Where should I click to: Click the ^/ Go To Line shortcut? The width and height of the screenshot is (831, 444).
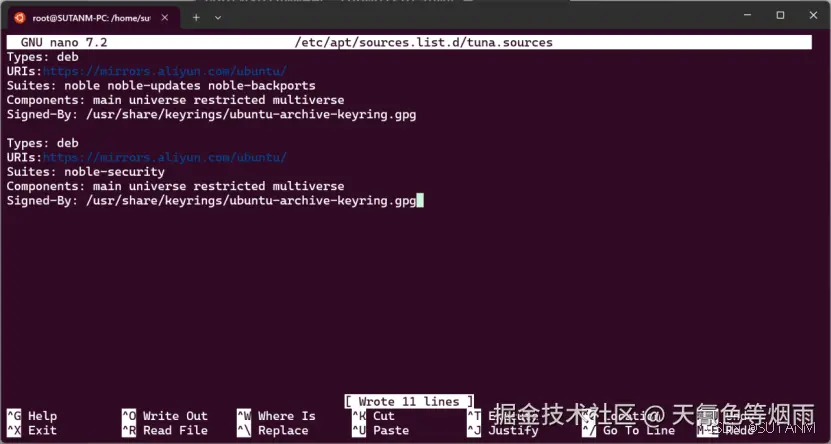pos(629,430)
